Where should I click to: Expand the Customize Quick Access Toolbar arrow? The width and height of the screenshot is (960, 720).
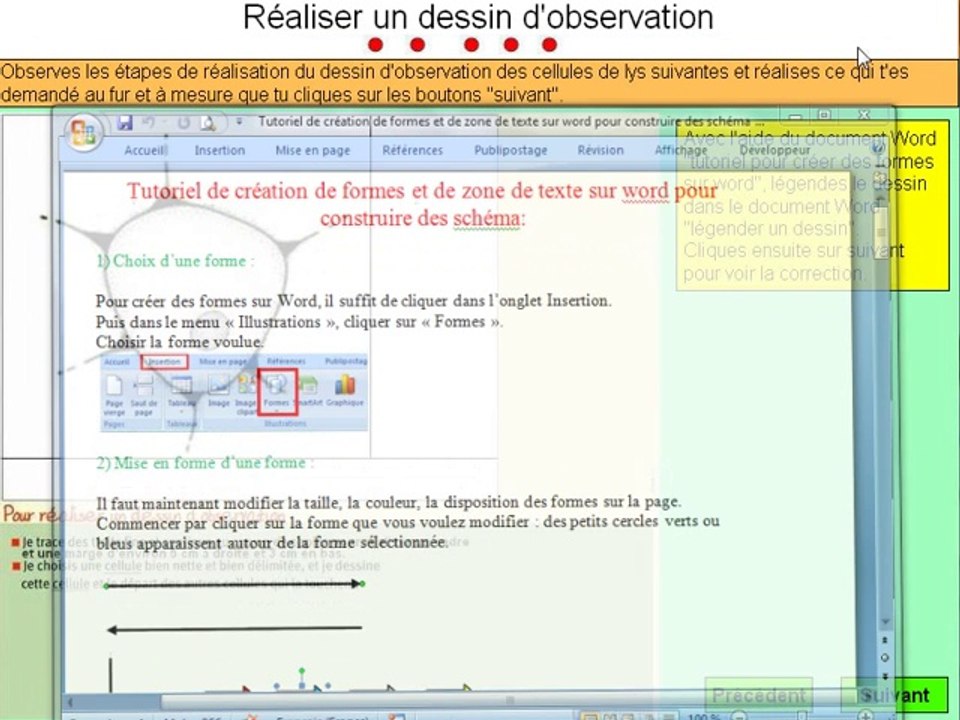click(x=239, y=122)
